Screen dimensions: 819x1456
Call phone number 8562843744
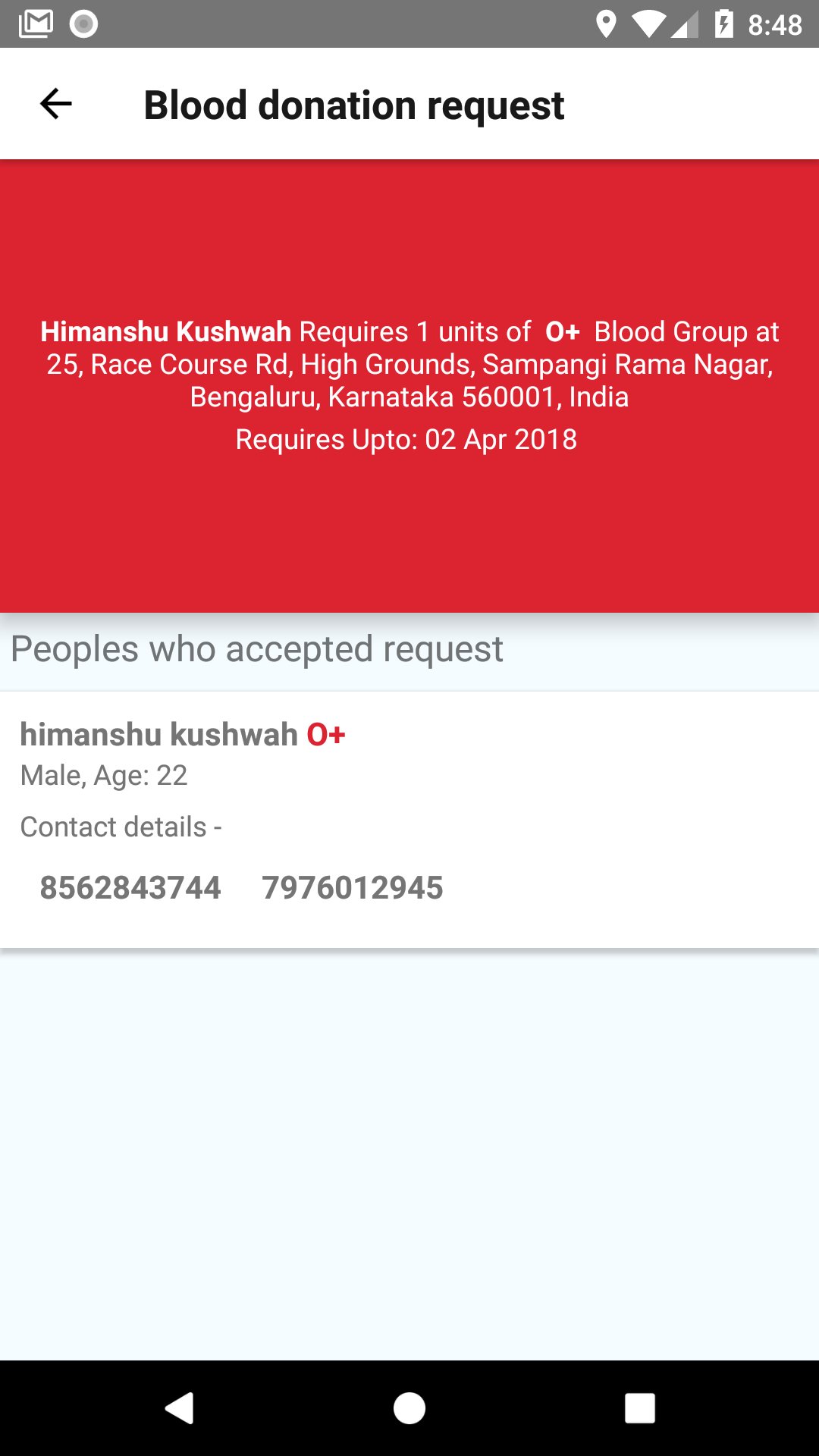pyautogui.click(x=130, y=887)
